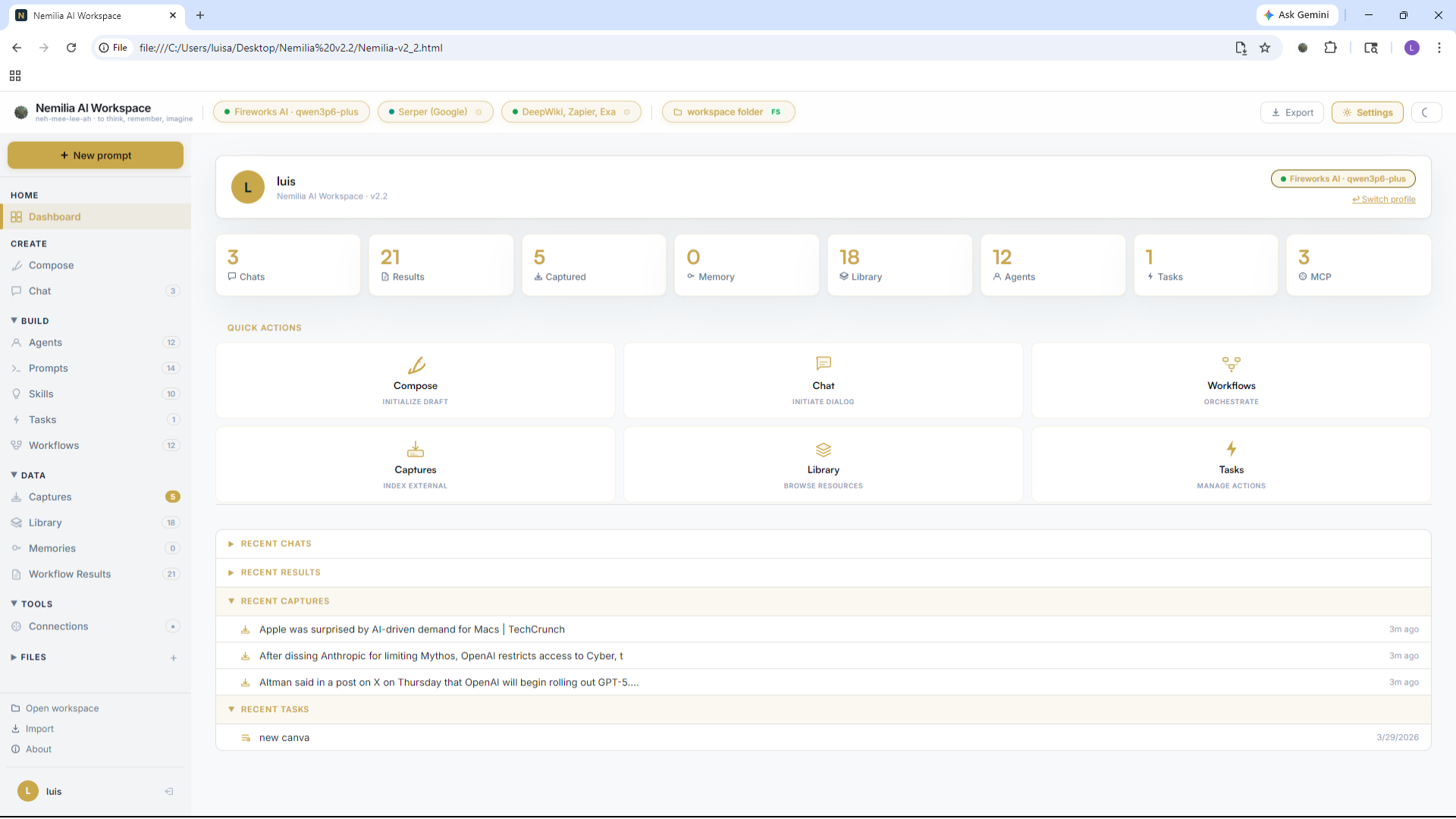
Task: Click the Compose quill icon in Quick Actions
Action: [x=416, y=365]
